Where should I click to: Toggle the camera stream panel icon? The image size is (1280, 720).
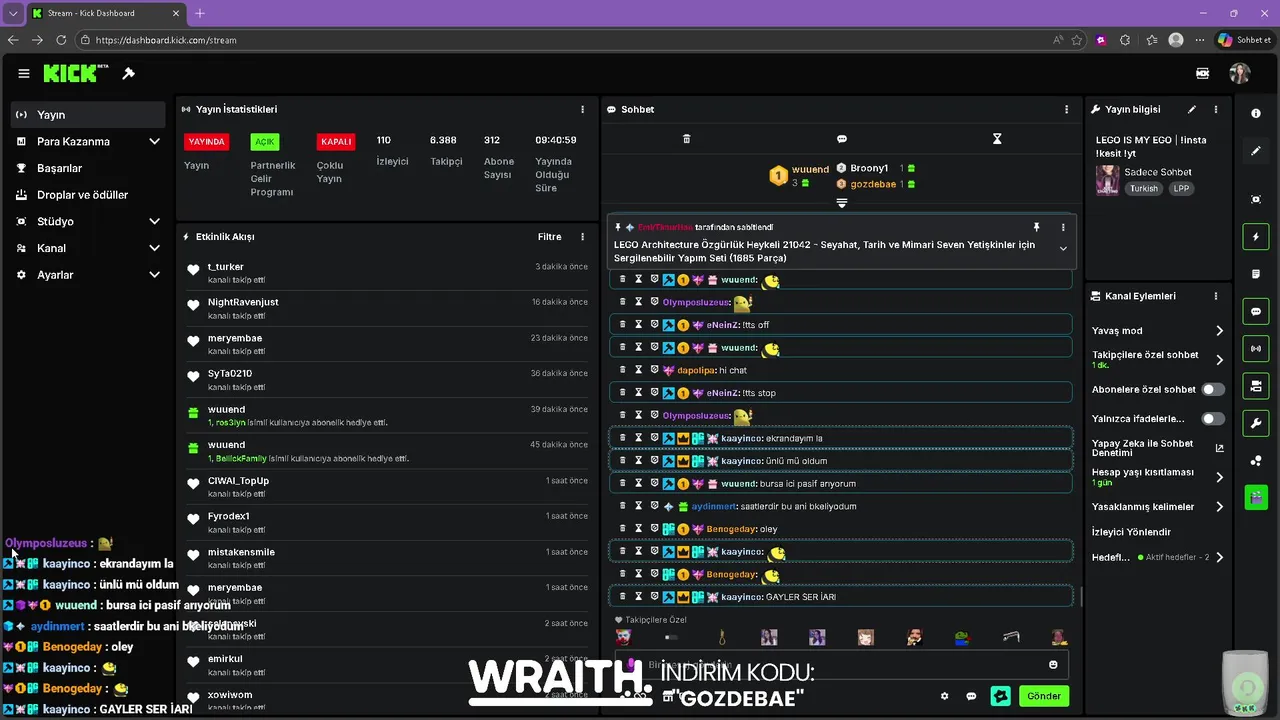[1256, 385]
